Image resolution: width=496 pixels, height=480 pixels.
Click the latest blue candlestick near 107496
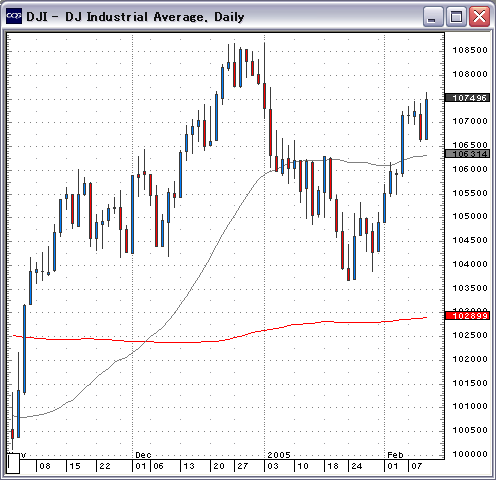(x=426, y=119)
